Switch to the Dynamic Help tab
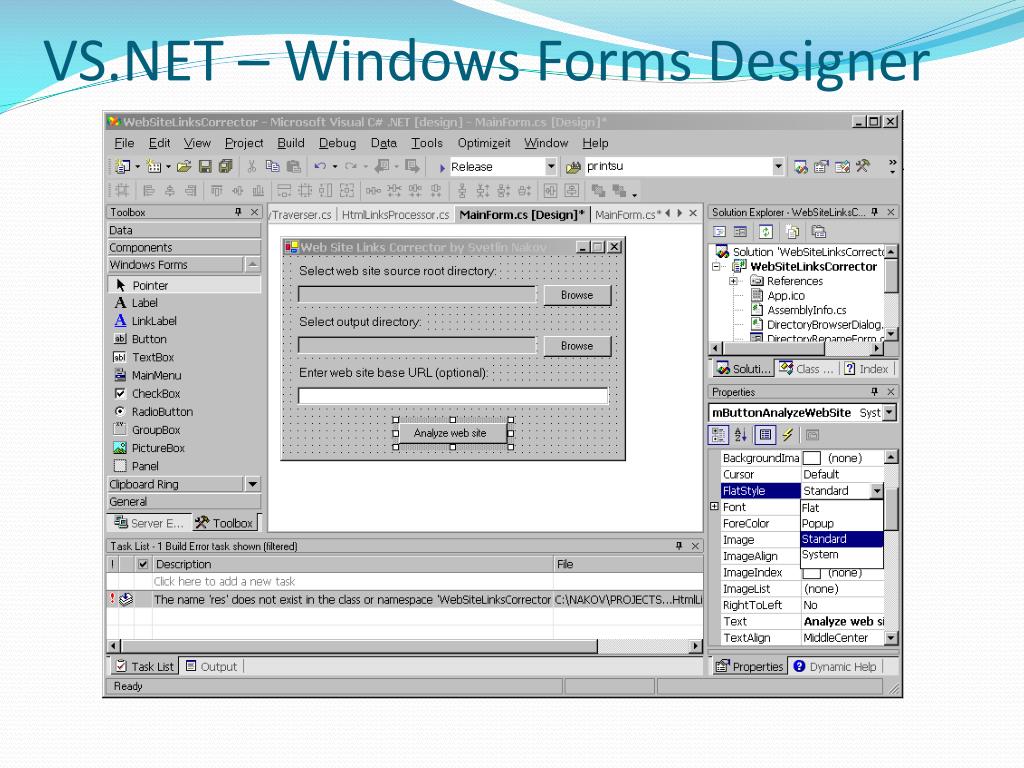Image resolution: width=1024 pixels, height=768 pixels. (836, 667)
